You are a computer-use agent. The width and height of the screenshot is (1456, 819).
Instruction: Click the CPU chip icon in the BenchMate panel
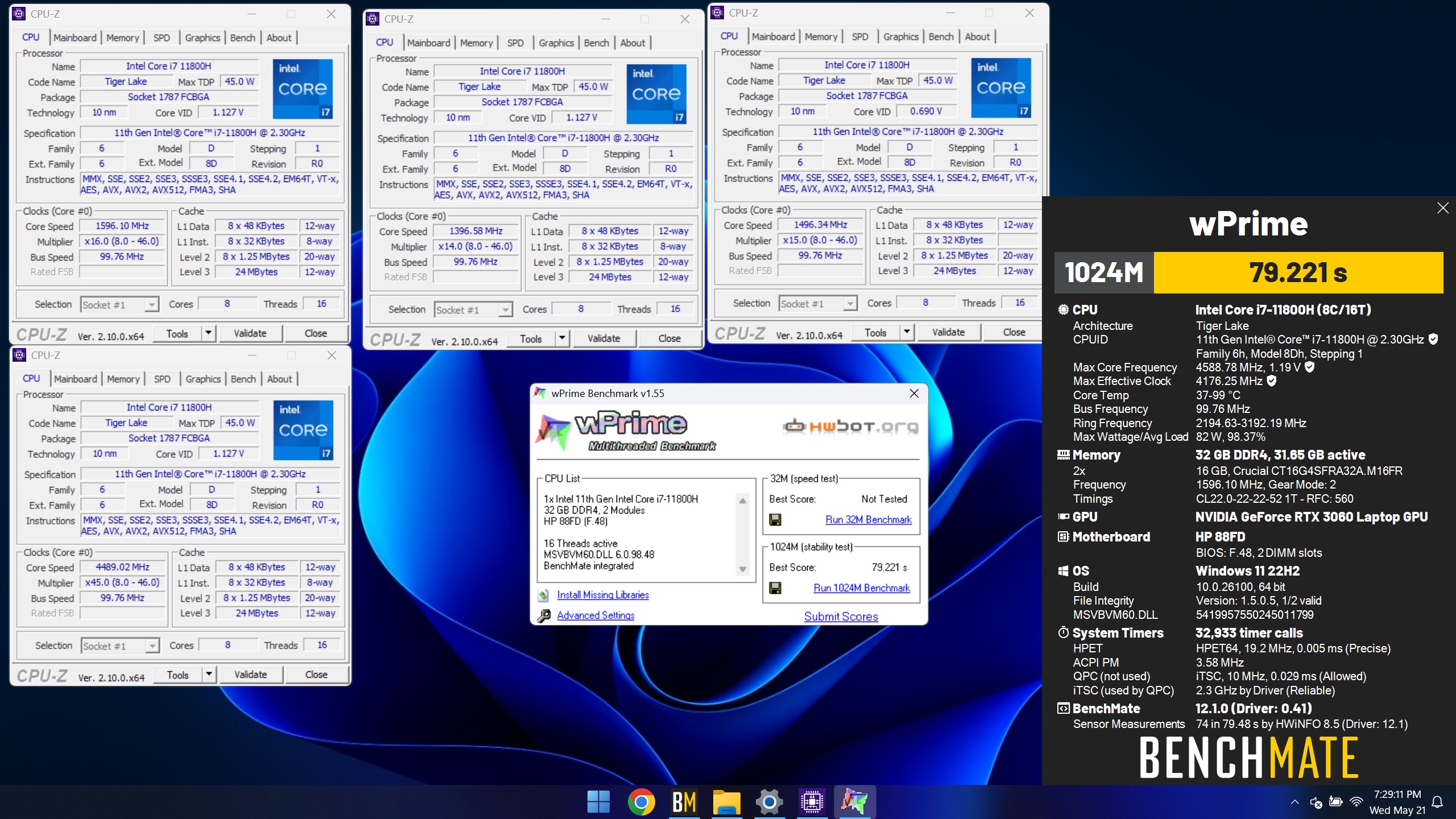[1063, 309]
